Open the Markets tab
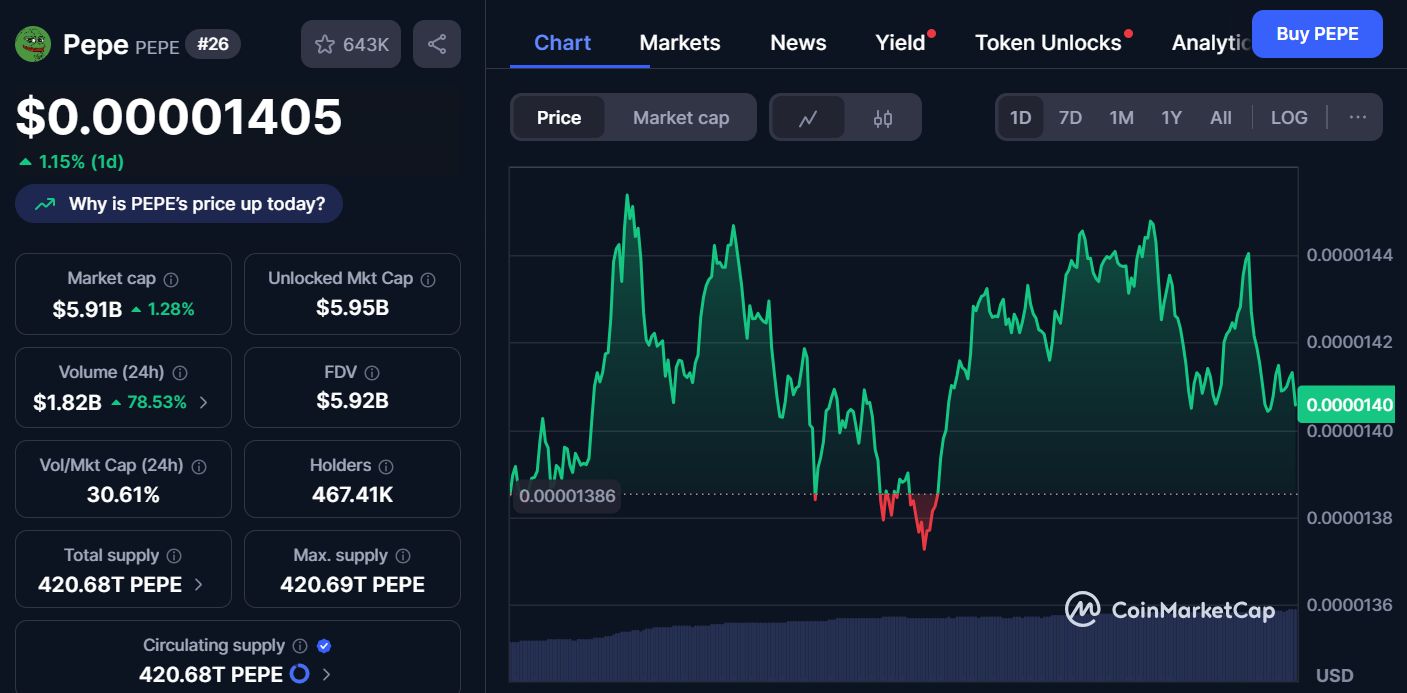The image size is (1407, 693). (680, 43)
